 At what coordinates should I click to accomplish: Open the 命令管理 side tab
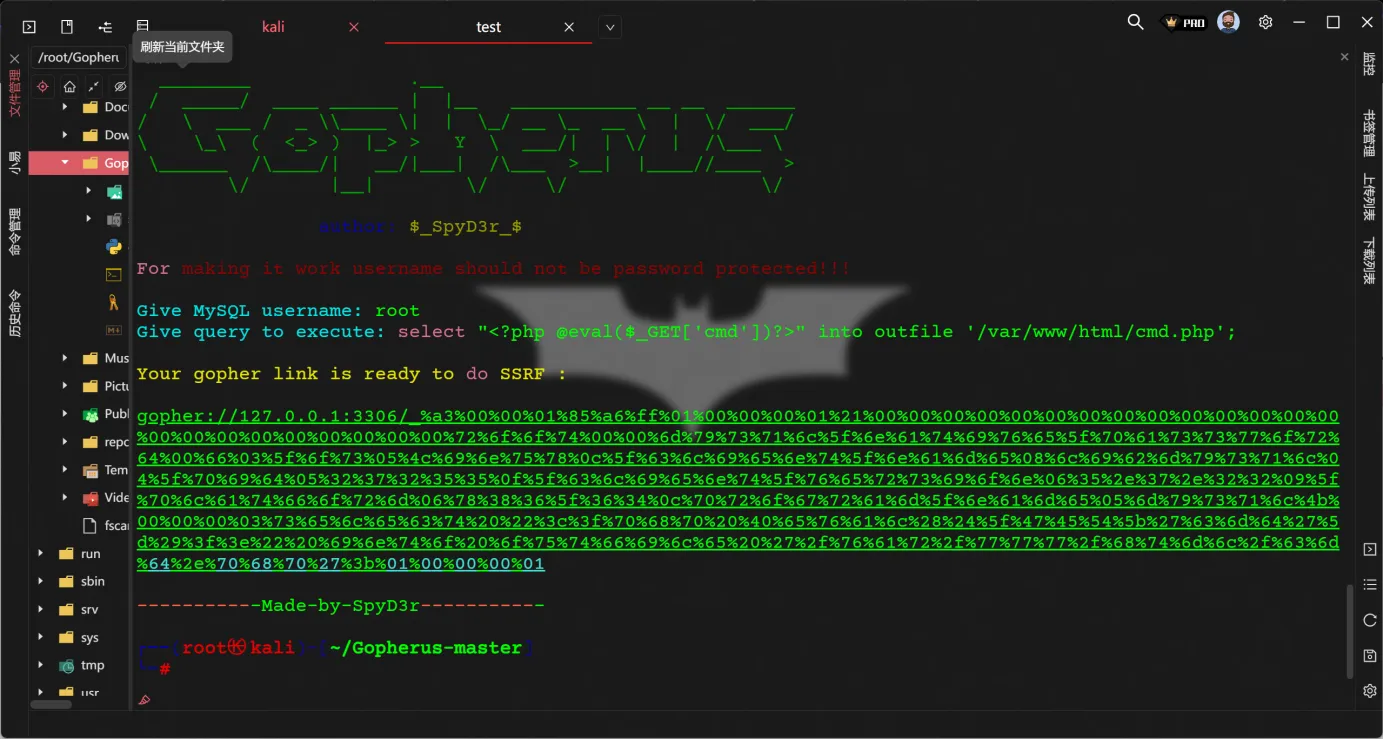coord(14,232)
